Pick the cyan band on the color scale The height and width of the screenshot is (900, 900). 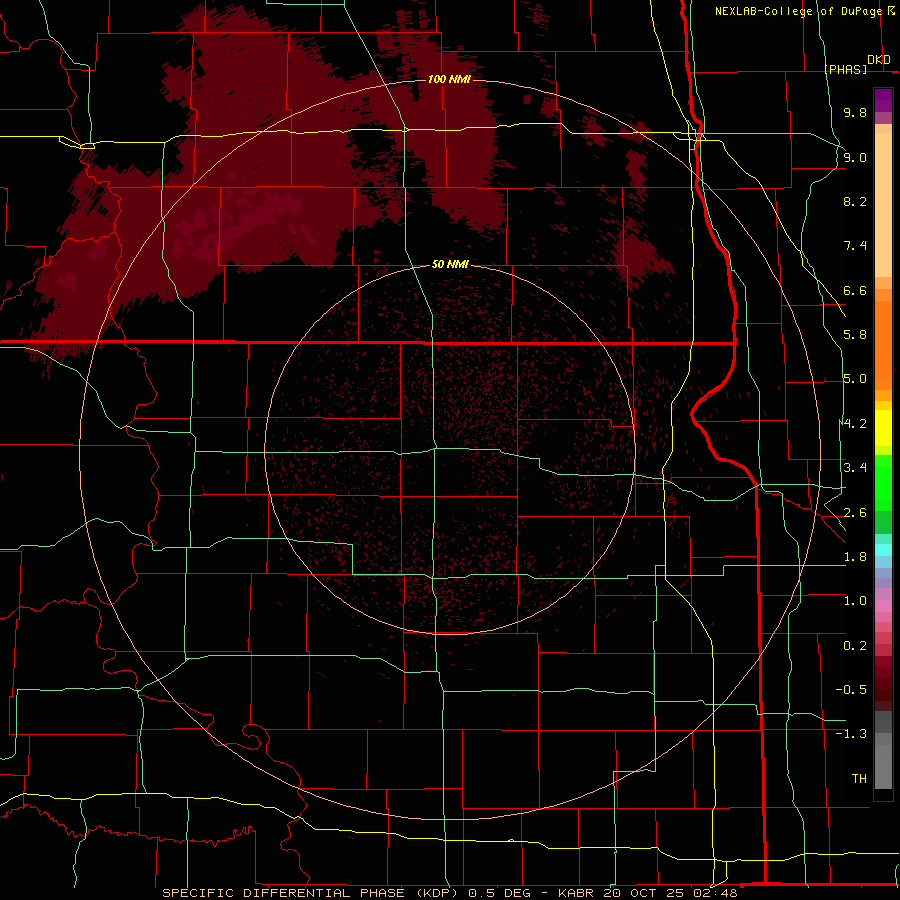tap(883, 550)
